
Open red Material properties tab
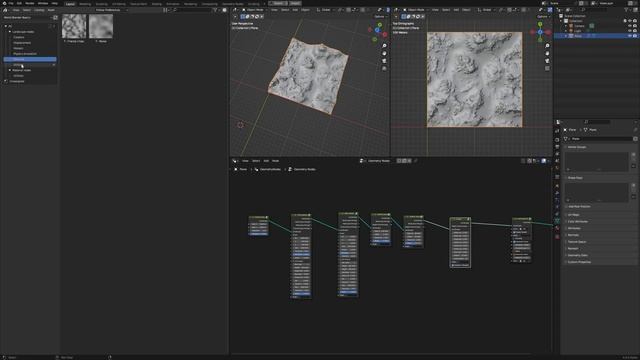point(557,229)
